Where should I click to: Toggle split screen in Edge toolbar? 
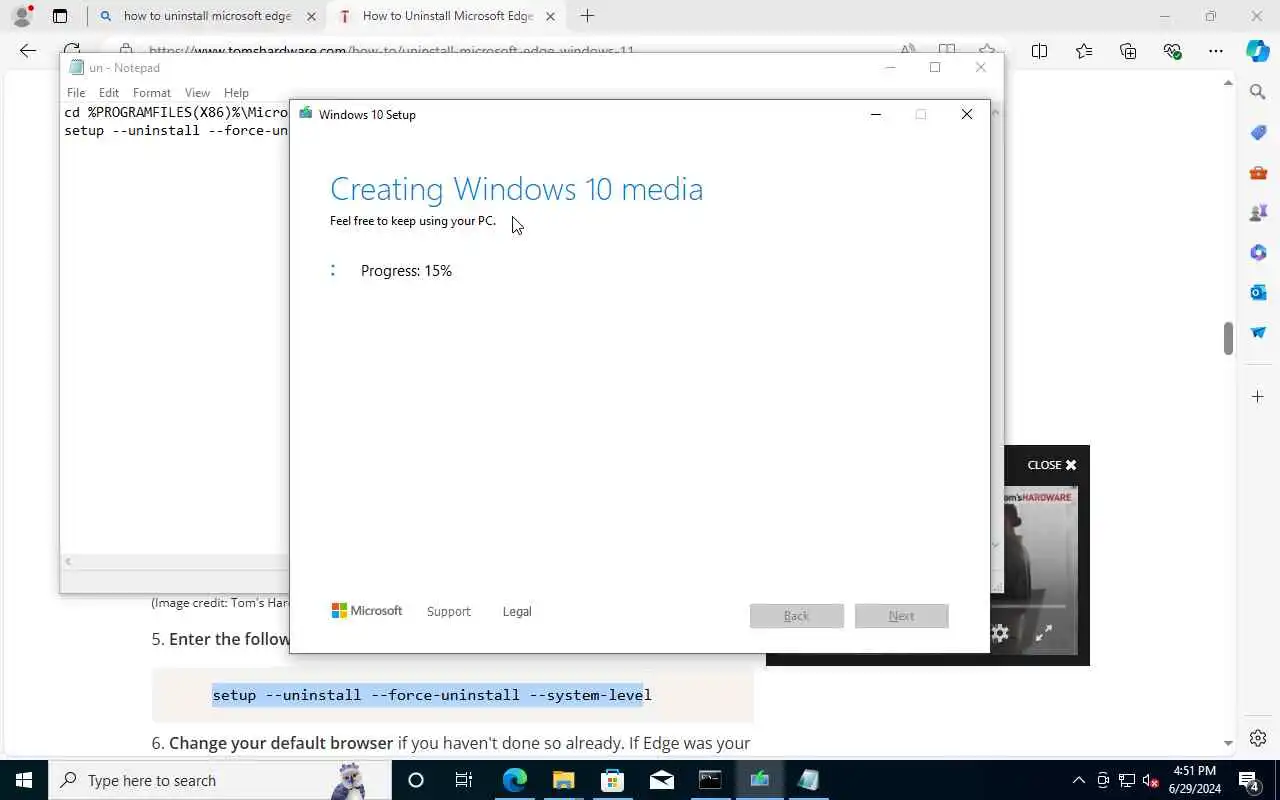(x=1039, y=51)
